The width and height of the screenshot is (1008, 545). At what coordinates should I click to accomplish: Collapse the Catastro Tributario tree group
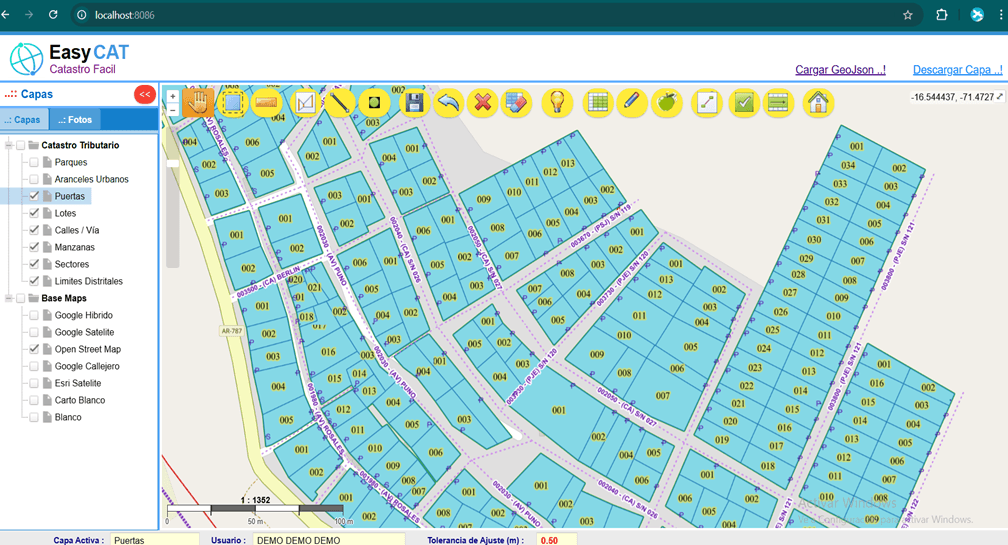pos(9,145)
